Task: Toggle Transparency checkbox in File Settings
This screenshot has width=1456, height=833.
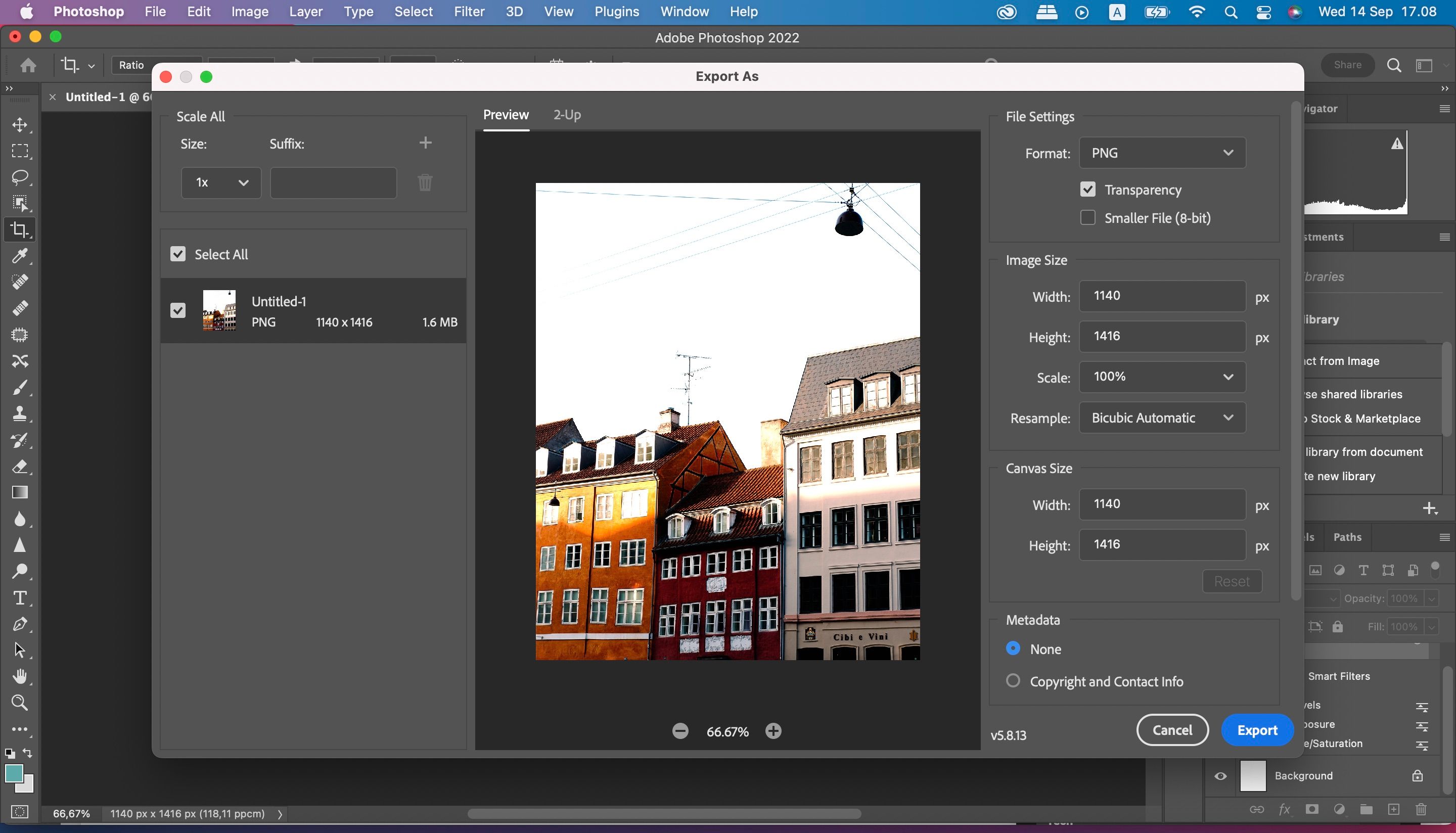Action: coord(1088,189)
